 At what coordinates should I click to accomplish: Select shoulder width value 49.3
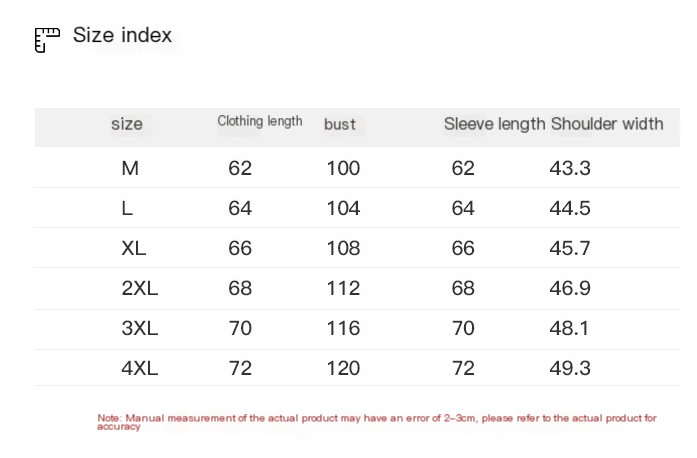click(570, 368)
